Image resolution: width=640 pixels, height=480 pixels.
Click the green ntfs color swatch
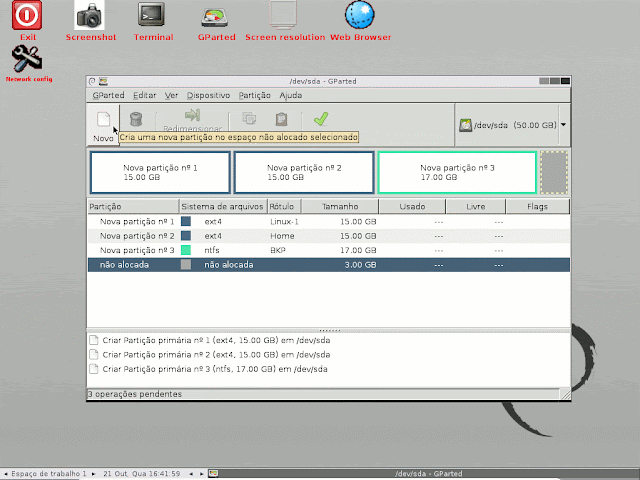(186, 250)
